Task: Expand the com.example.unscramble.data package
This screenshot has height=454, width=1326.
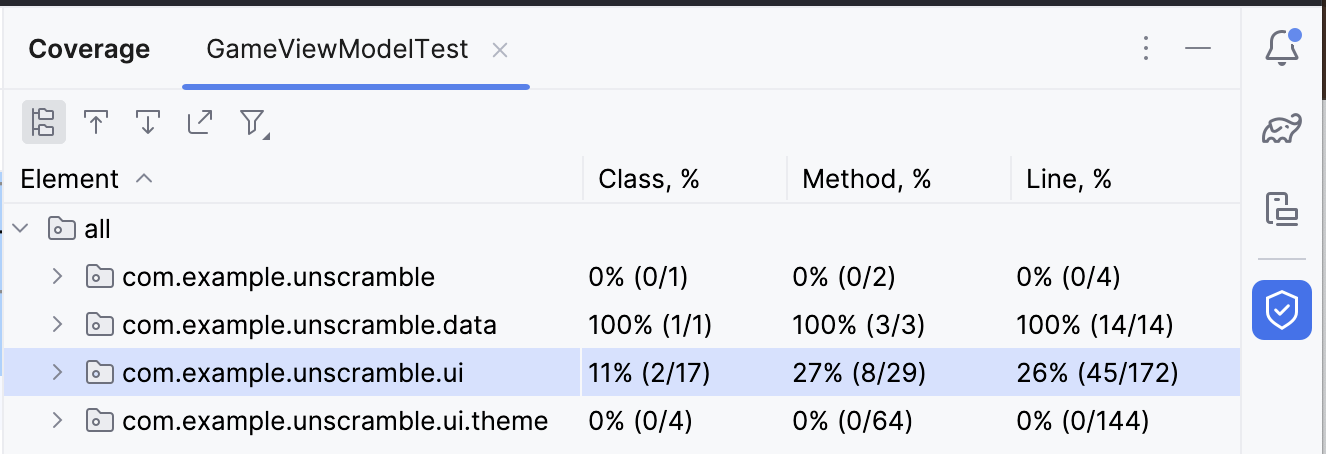Action: click(57, 325)
